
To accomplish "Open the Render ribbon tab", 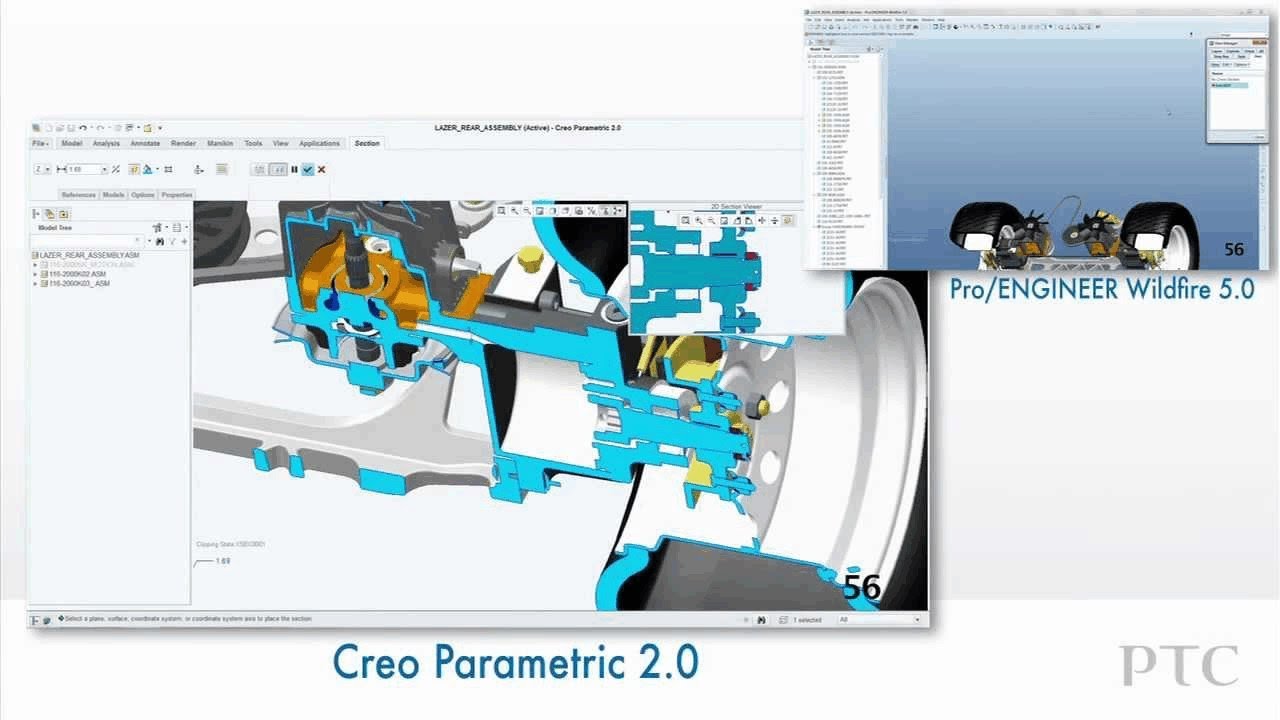I will click(183, 143).
